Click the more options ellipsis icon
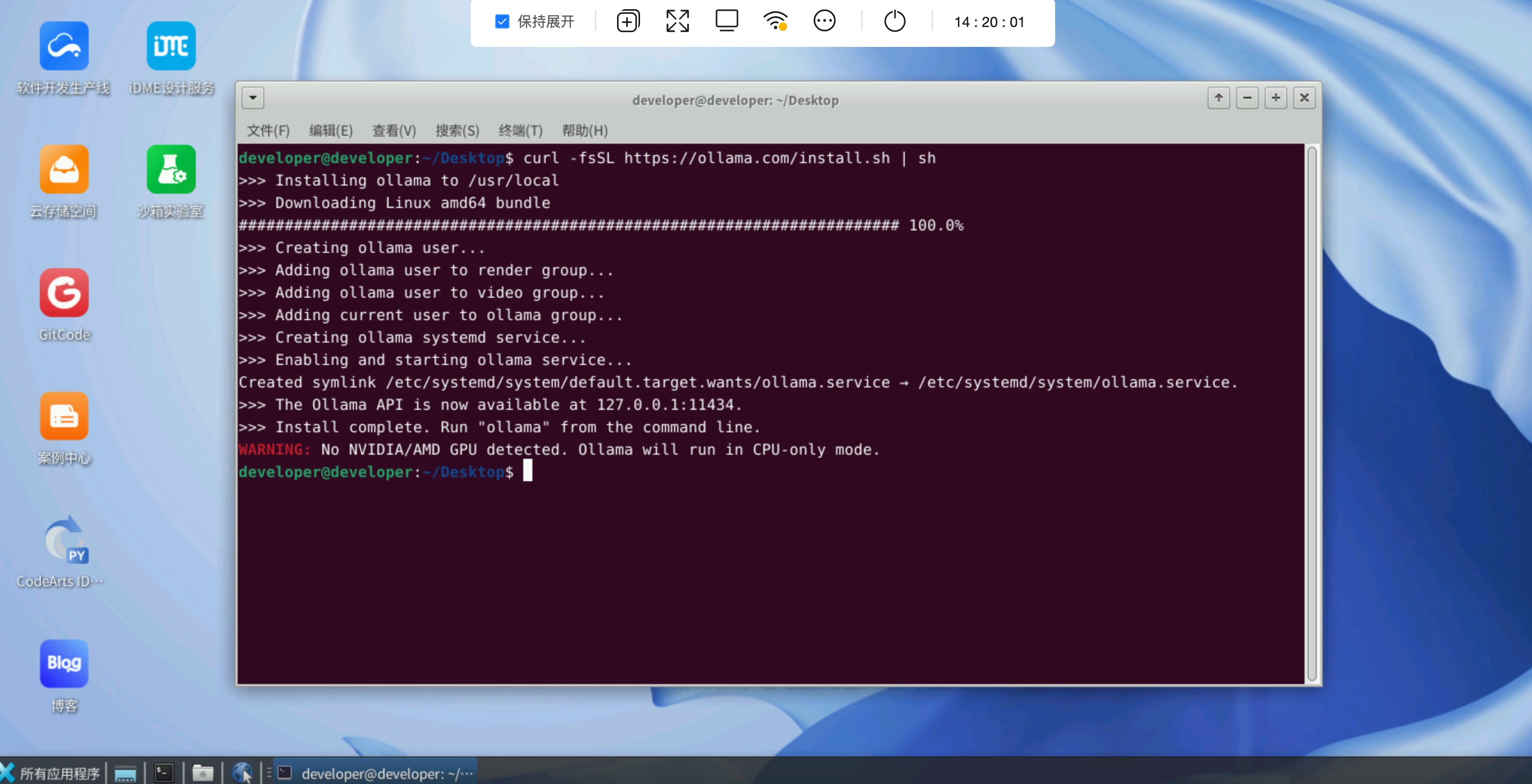 (824, 21)
